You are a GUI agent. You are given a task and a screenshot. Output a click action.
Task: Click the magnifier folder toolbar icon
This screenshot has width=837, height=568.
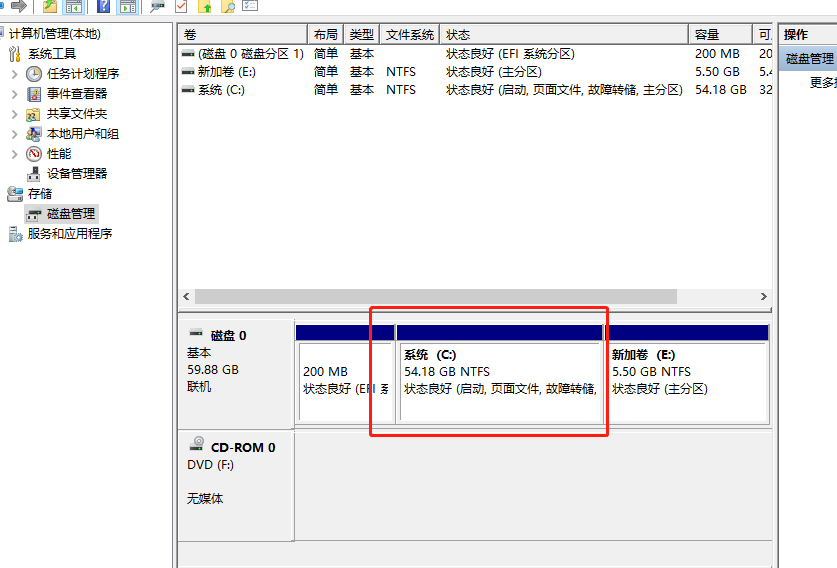coord(228,6)
